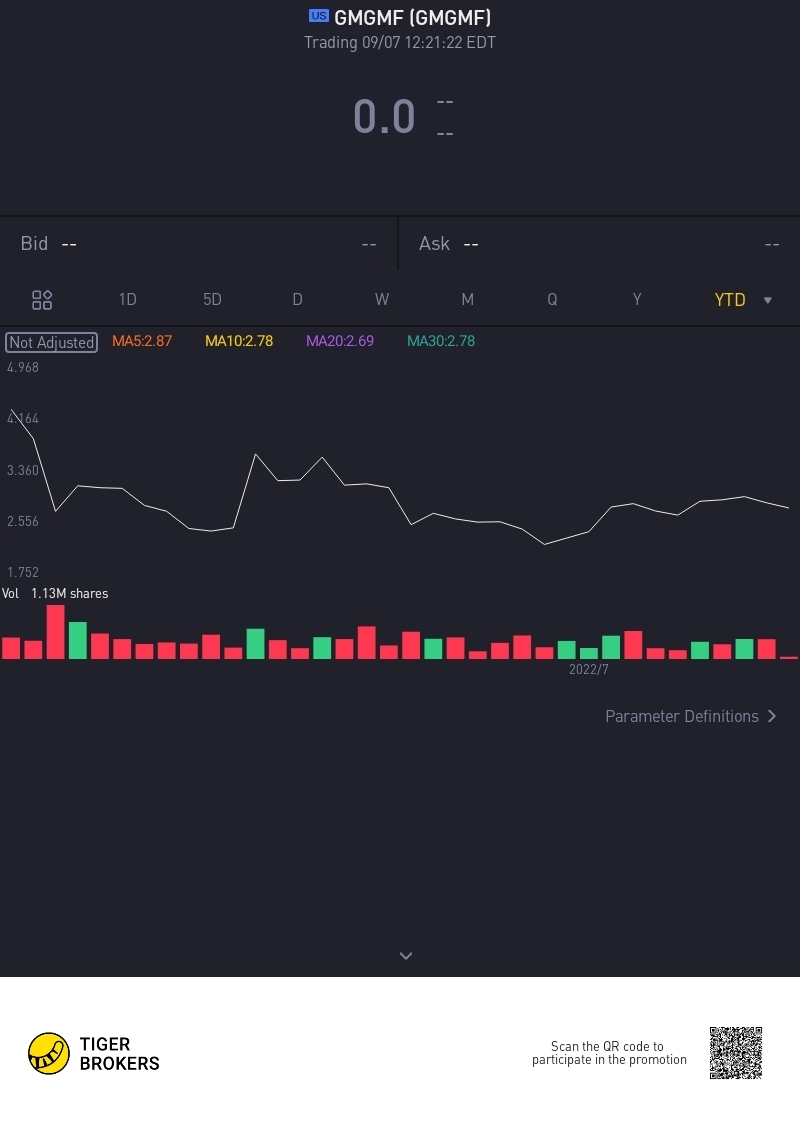The height and width of the screenshot is (1130, 800).
Task: Switch to the 1D chart tab
Action: [127, 300]
